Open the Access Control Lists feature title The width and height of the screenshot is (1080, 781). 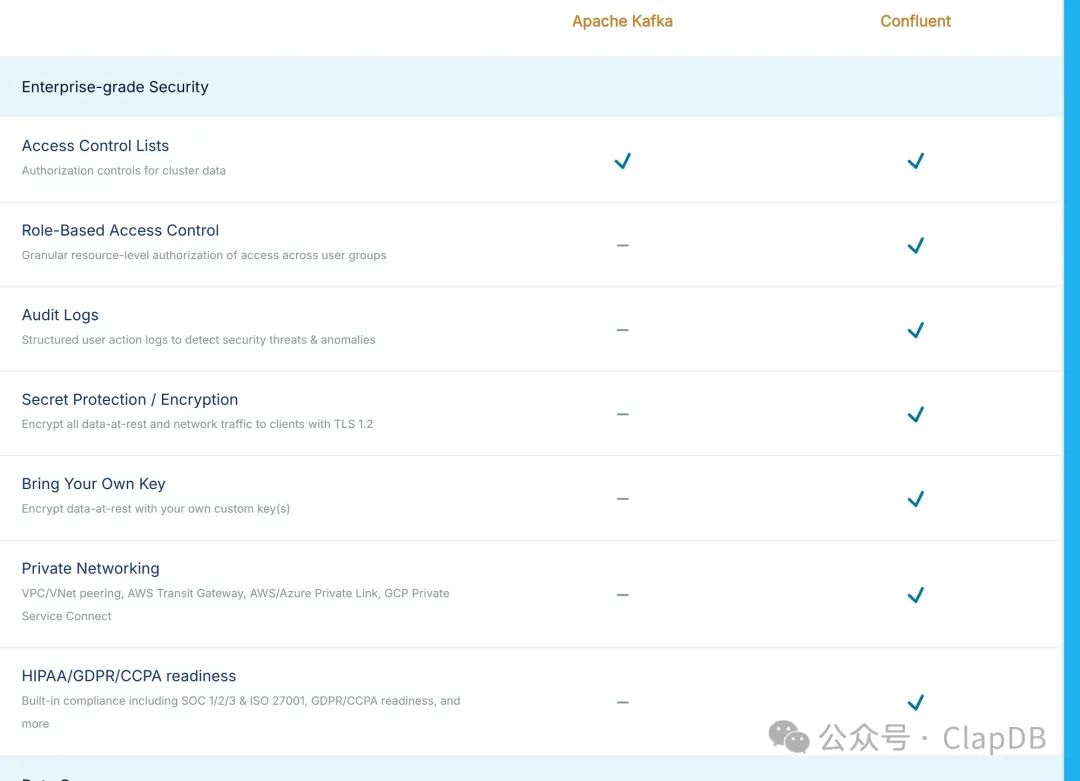(95, 146)
